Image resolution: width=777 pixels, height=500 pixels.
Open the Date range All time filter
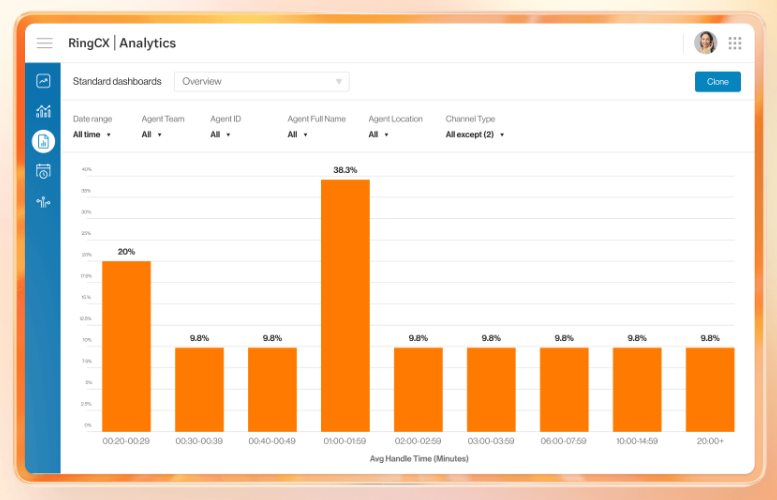[92, 134]
